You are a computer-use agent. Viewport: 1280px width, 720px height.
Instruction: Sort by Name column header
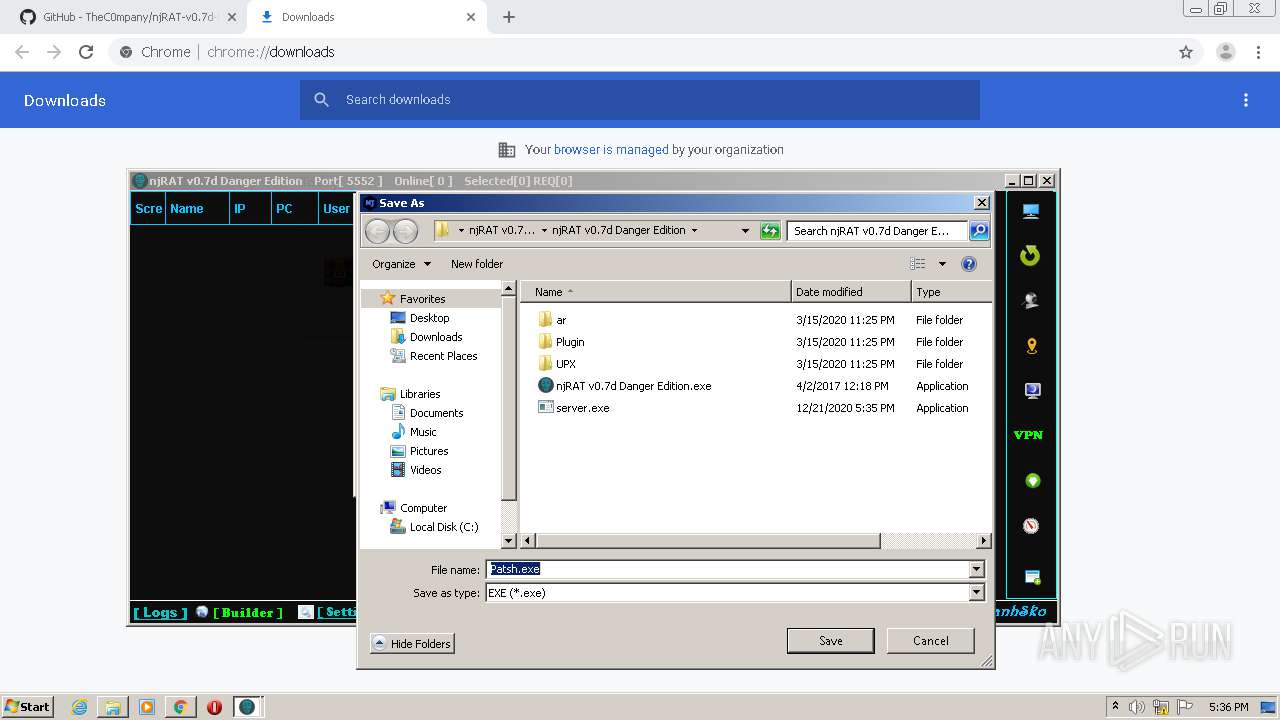(x=656, y=292)
